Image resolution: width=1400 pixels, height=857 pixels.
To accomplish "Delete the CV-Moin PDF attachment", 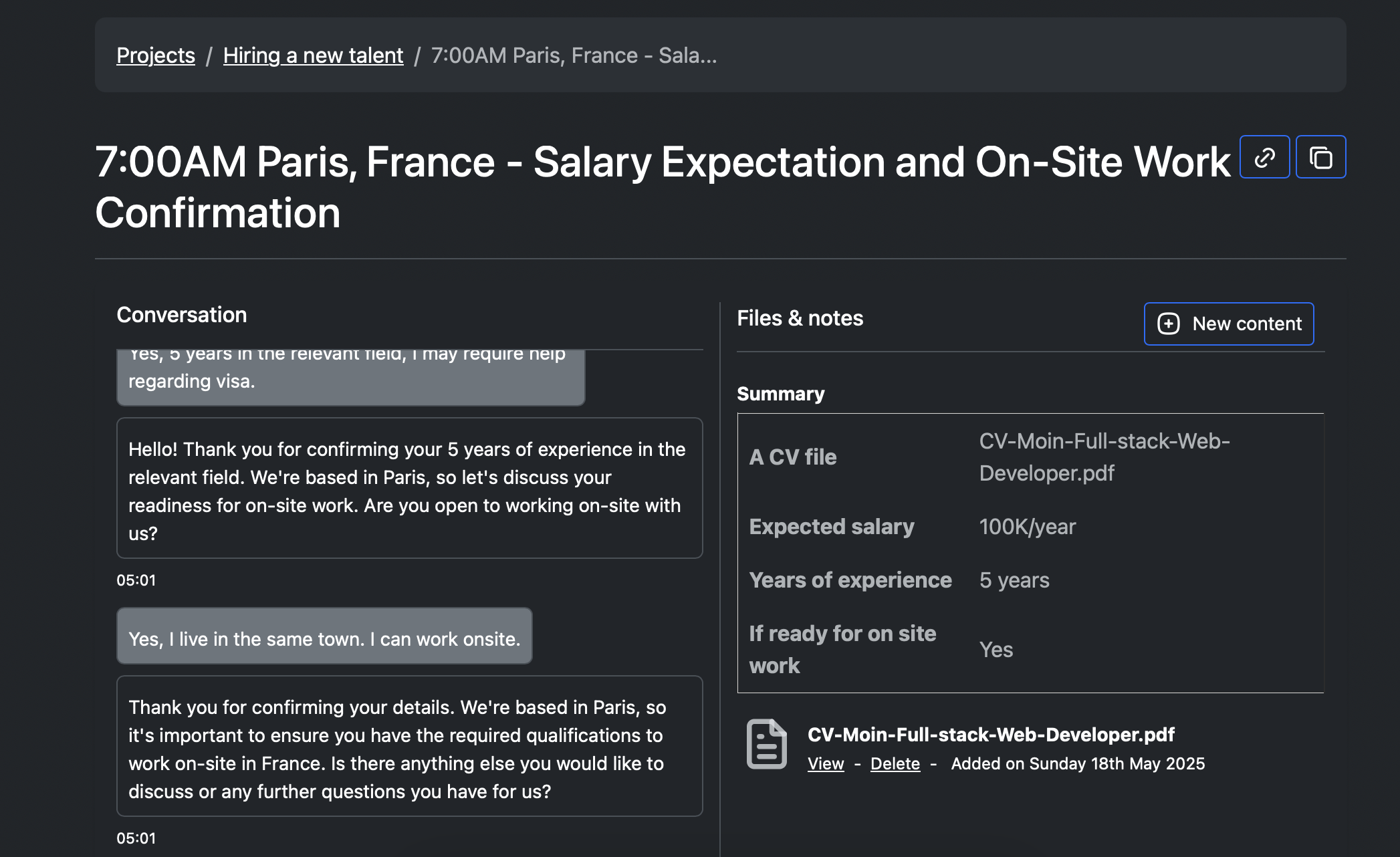I will tap(895, 763).
